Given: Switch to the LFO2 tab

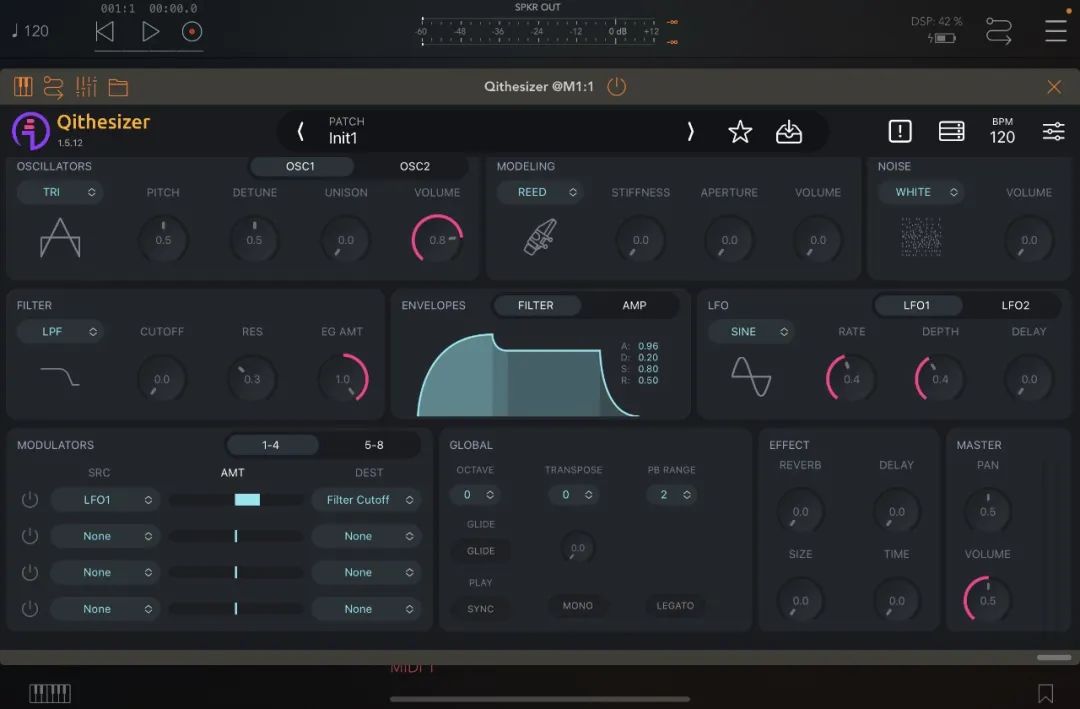Looking at the screenshot, I should (1015, 305).
